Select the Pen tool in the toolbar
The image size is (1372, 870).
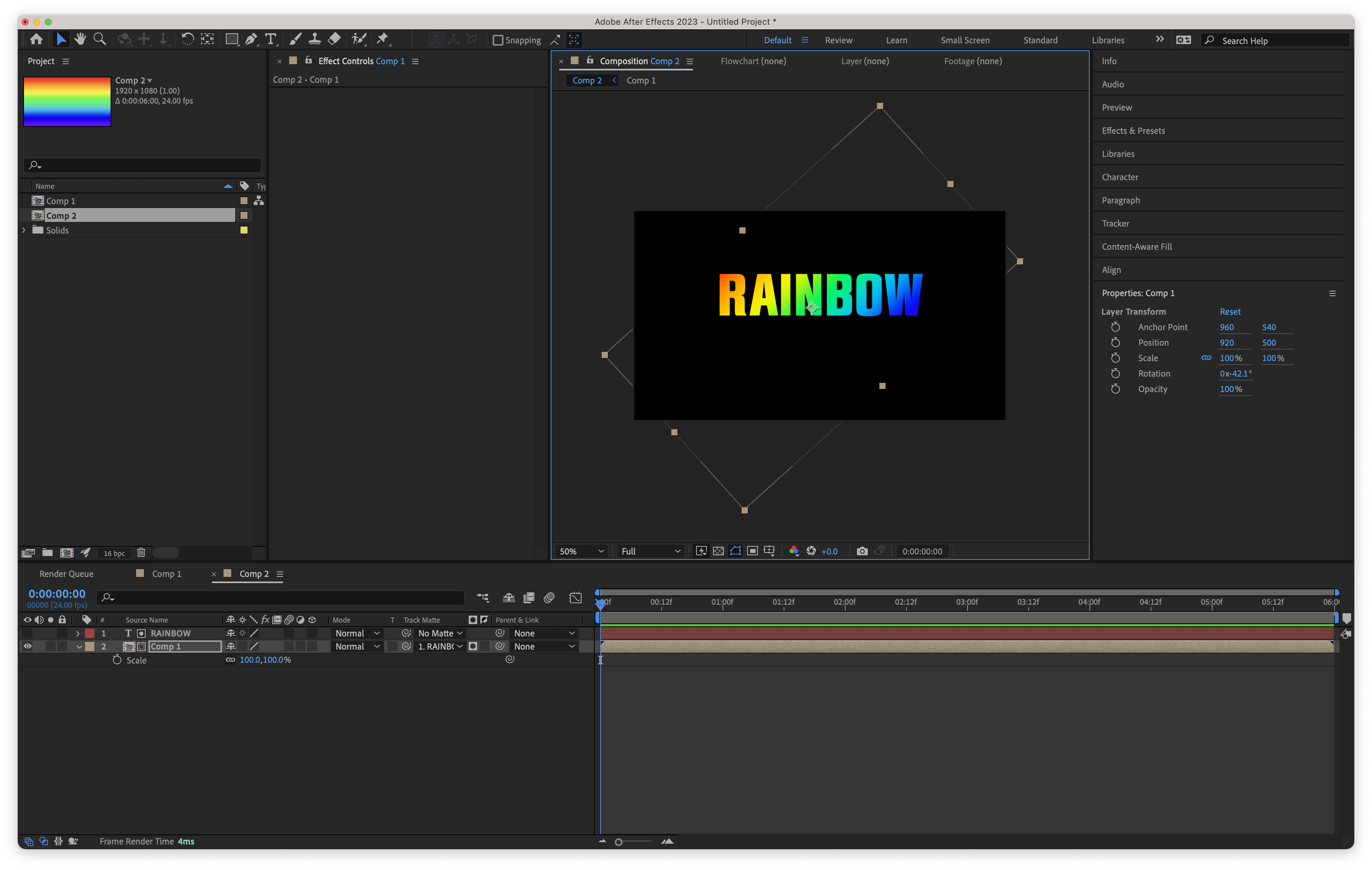coord(251,39)
